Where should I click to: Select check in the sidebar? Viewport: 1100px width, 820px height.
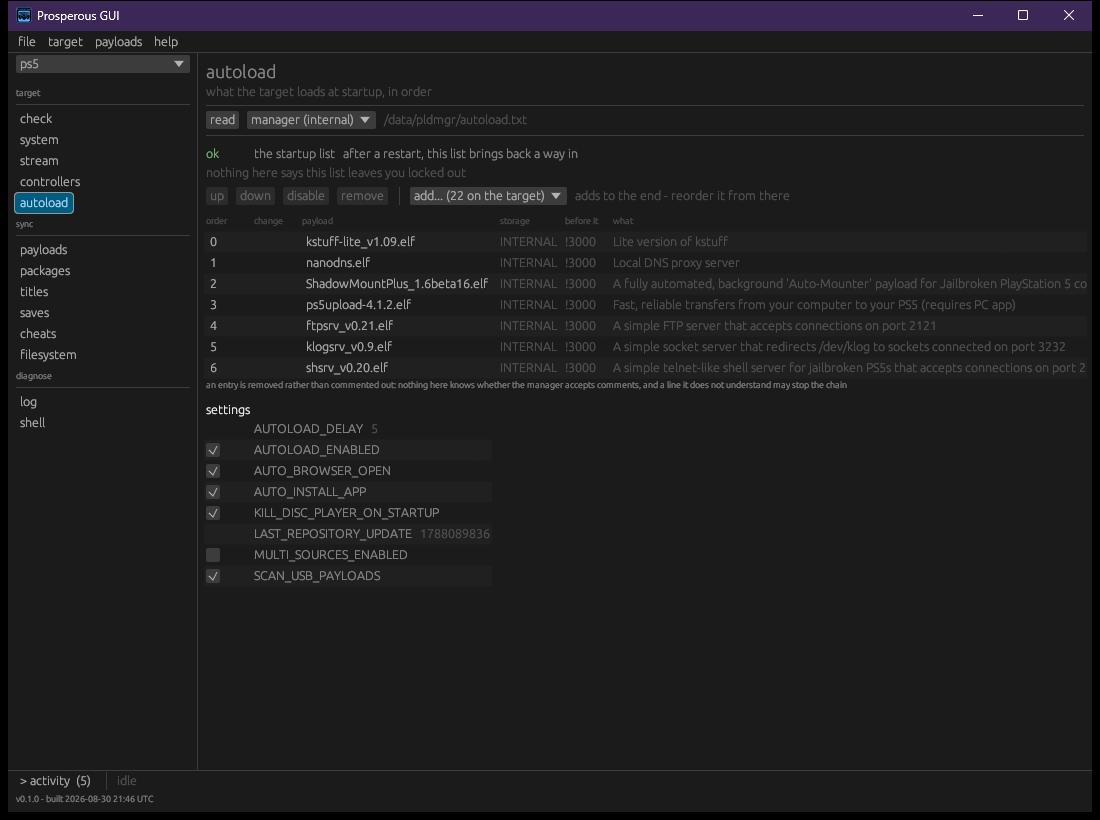click(36, 119)
